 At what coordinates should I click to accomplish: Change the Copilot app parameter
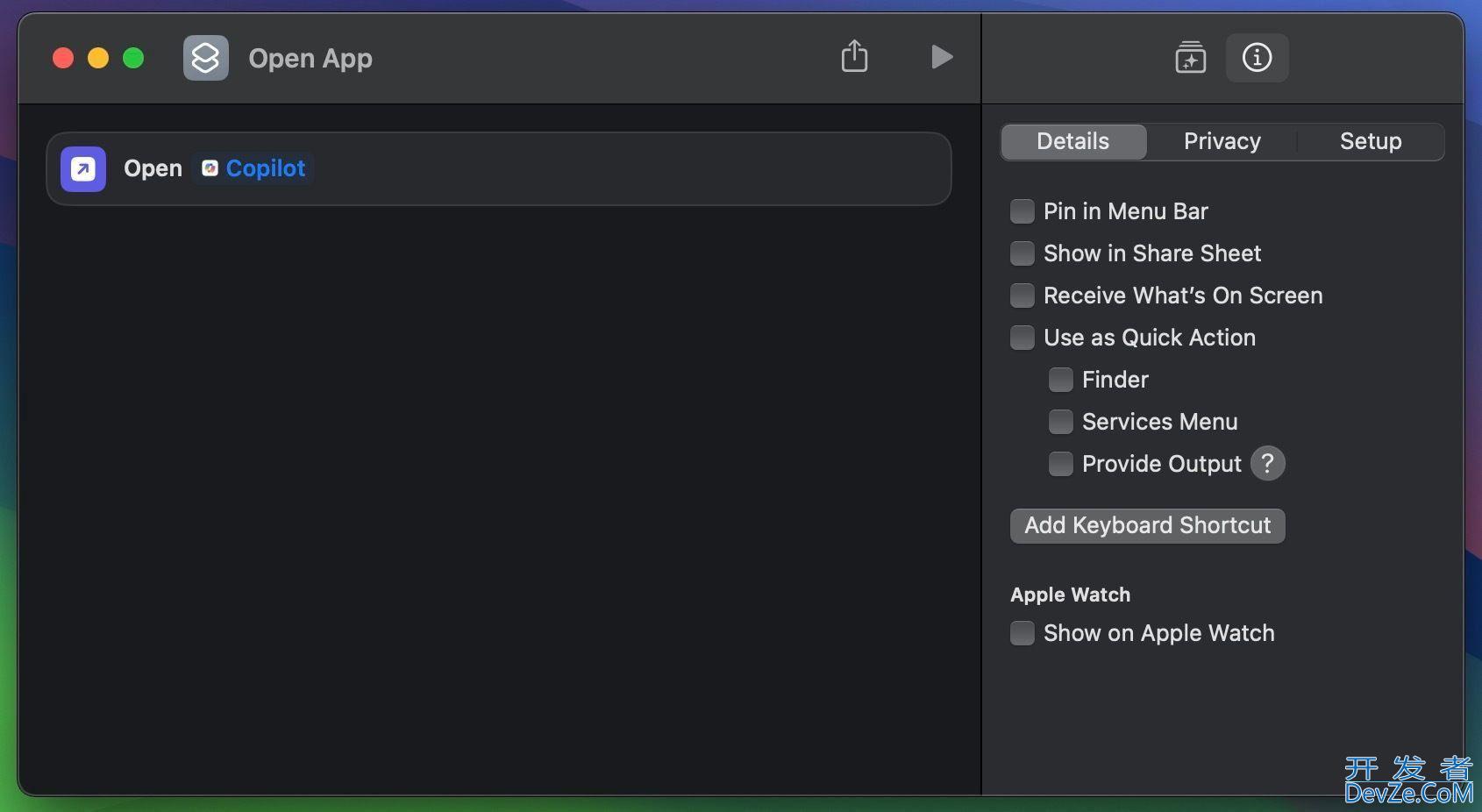click(253, 168)
